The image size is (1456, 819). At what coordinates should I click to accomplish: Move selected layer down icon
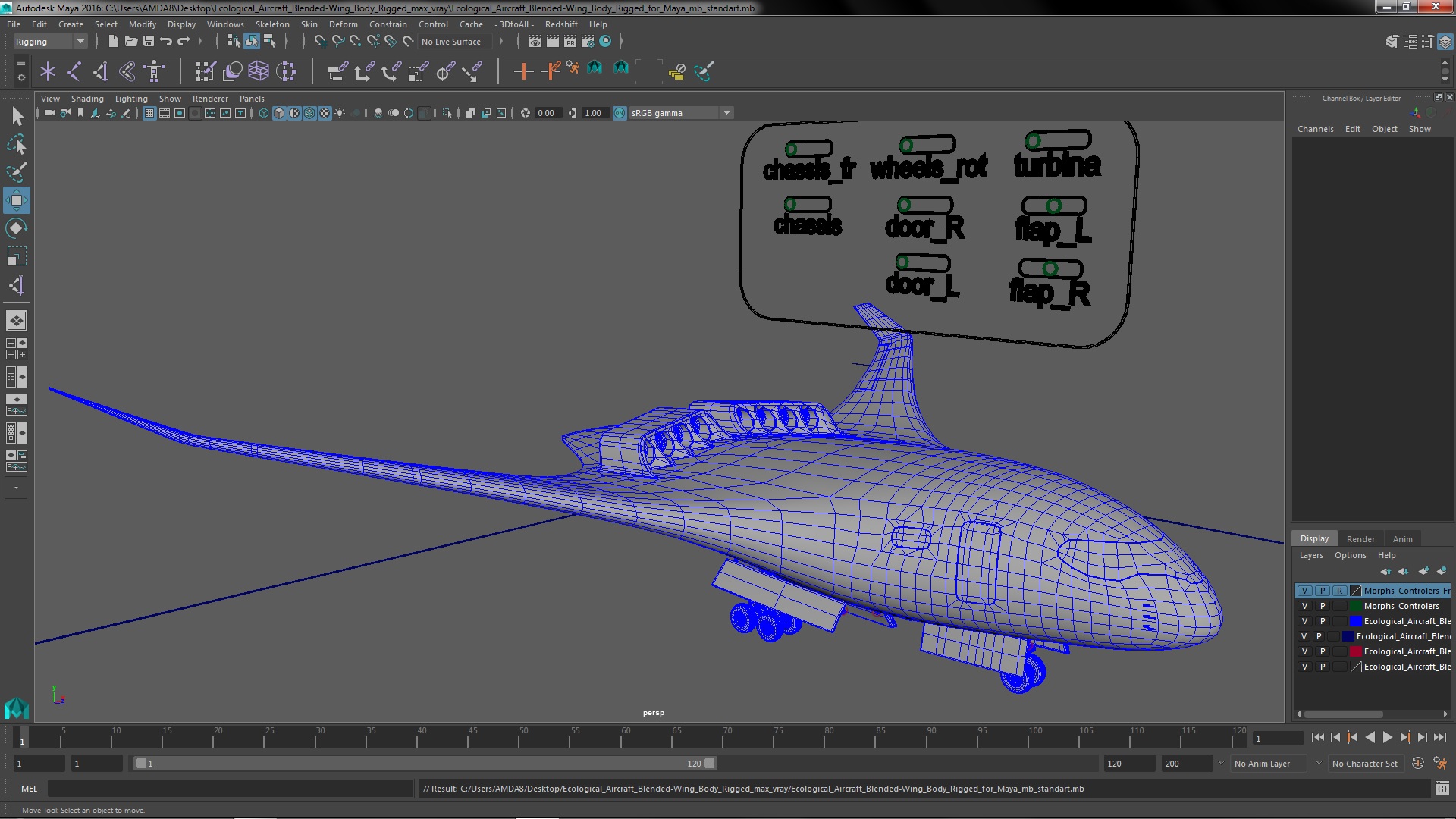(x=1403, y=571)
